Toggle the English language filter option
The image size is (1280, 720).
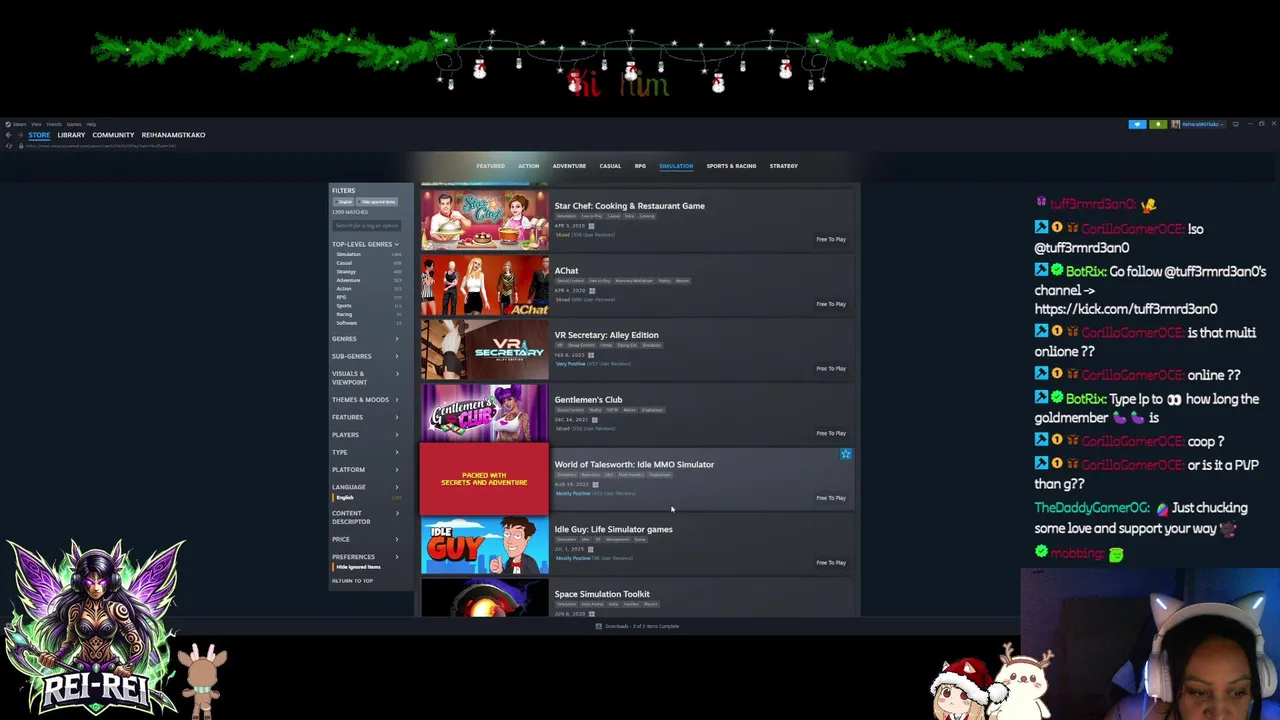click(345, 497)
